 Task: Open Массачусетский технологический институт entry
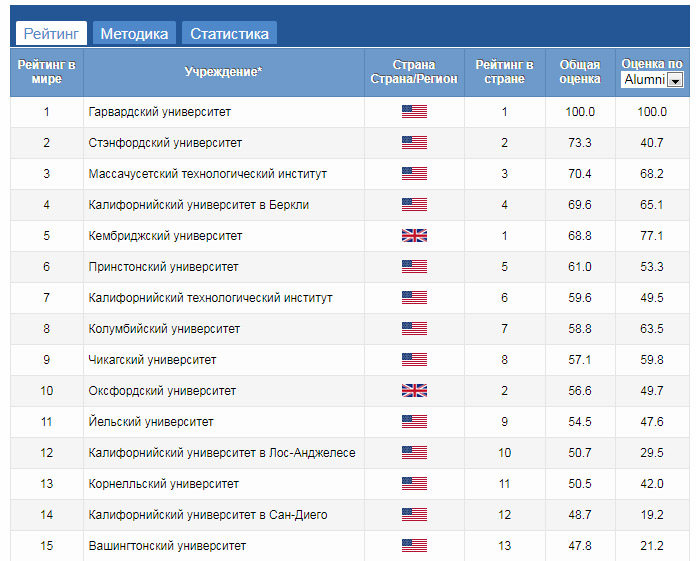(207, 174)
